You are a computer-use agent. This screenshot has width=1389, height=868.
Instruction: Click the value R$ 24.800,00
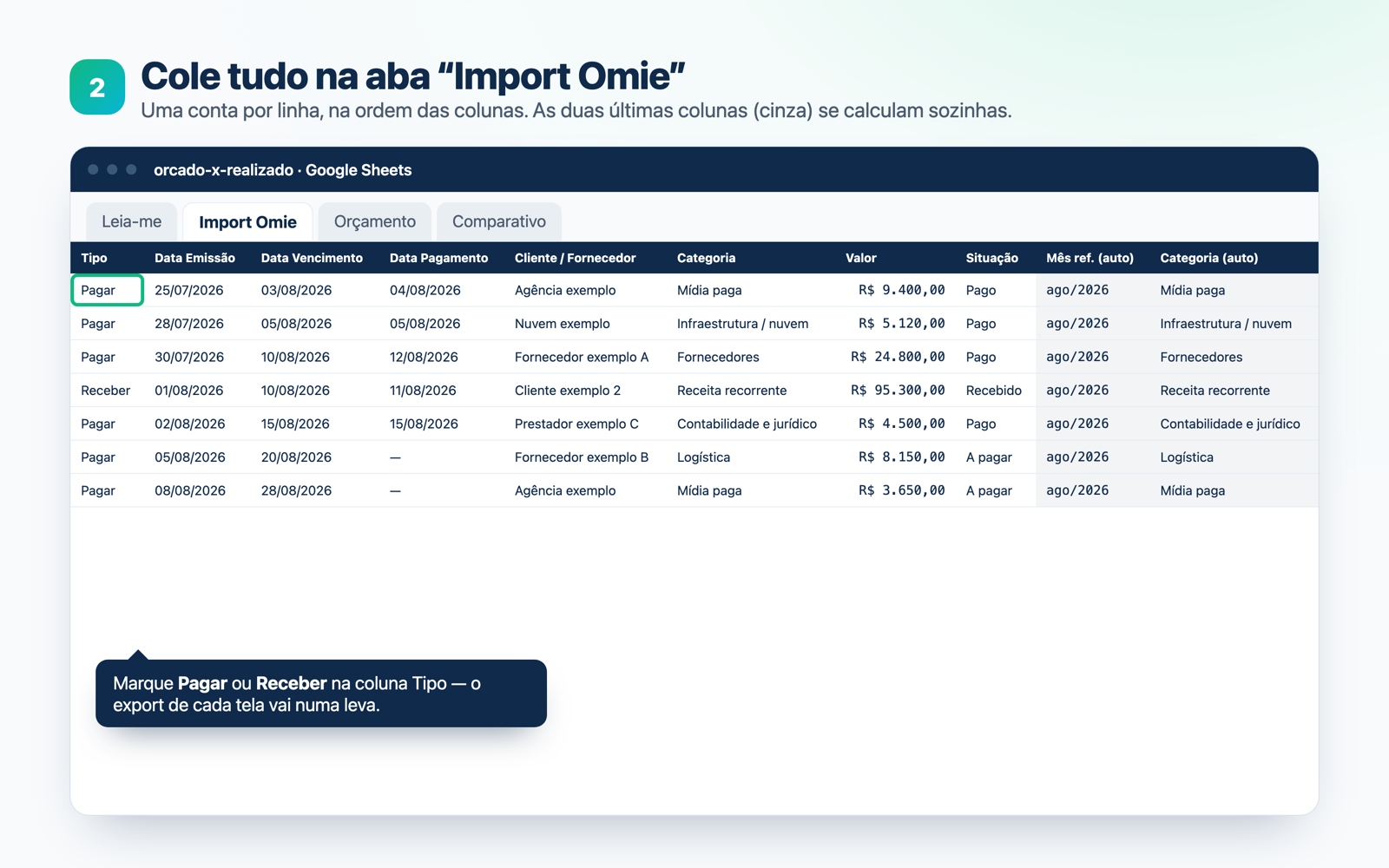(x=898, y=357)
